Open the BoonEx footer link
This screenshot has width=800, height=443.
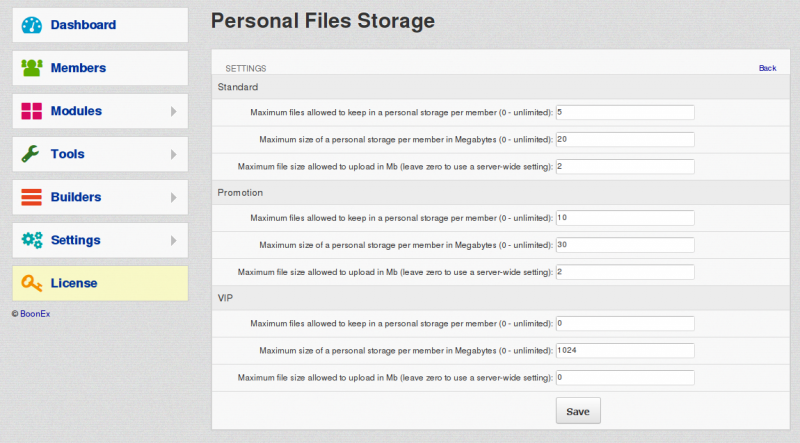pyautogui.click(x=35, y=314)
